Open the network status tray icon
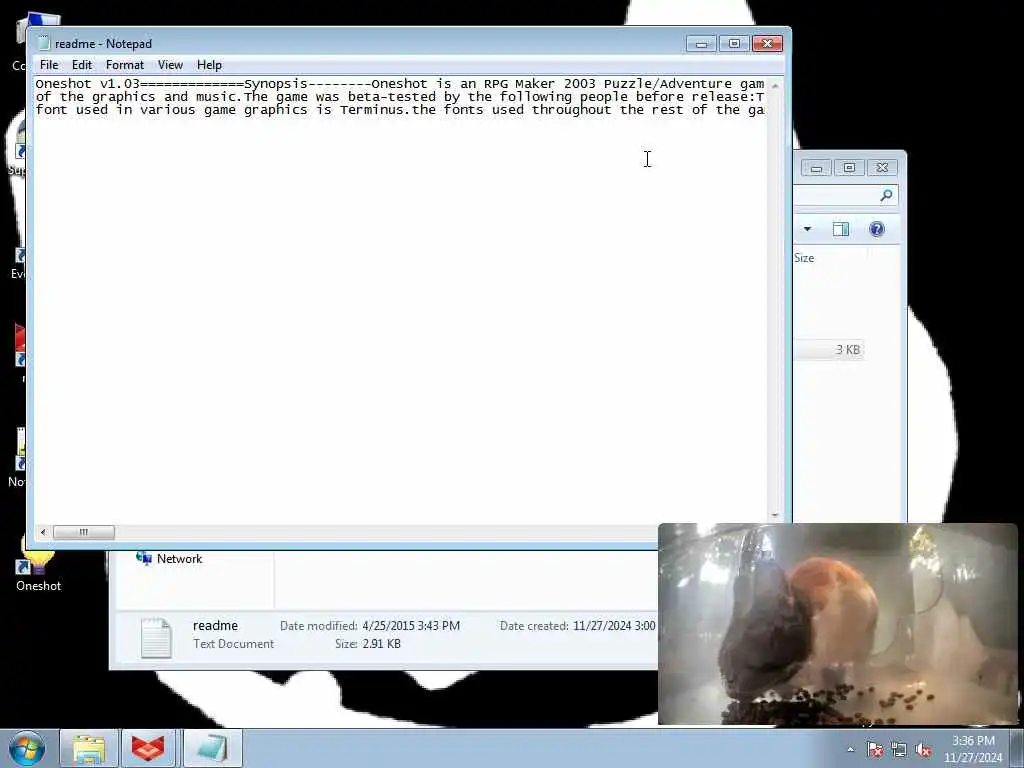The image size is (1024, 768). click(x=899, y=750)
